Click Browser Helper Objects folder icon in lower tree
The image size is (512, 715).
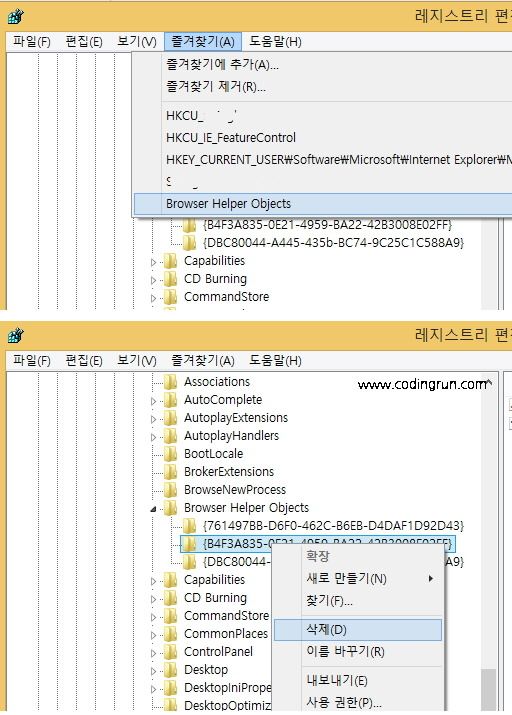171,508
